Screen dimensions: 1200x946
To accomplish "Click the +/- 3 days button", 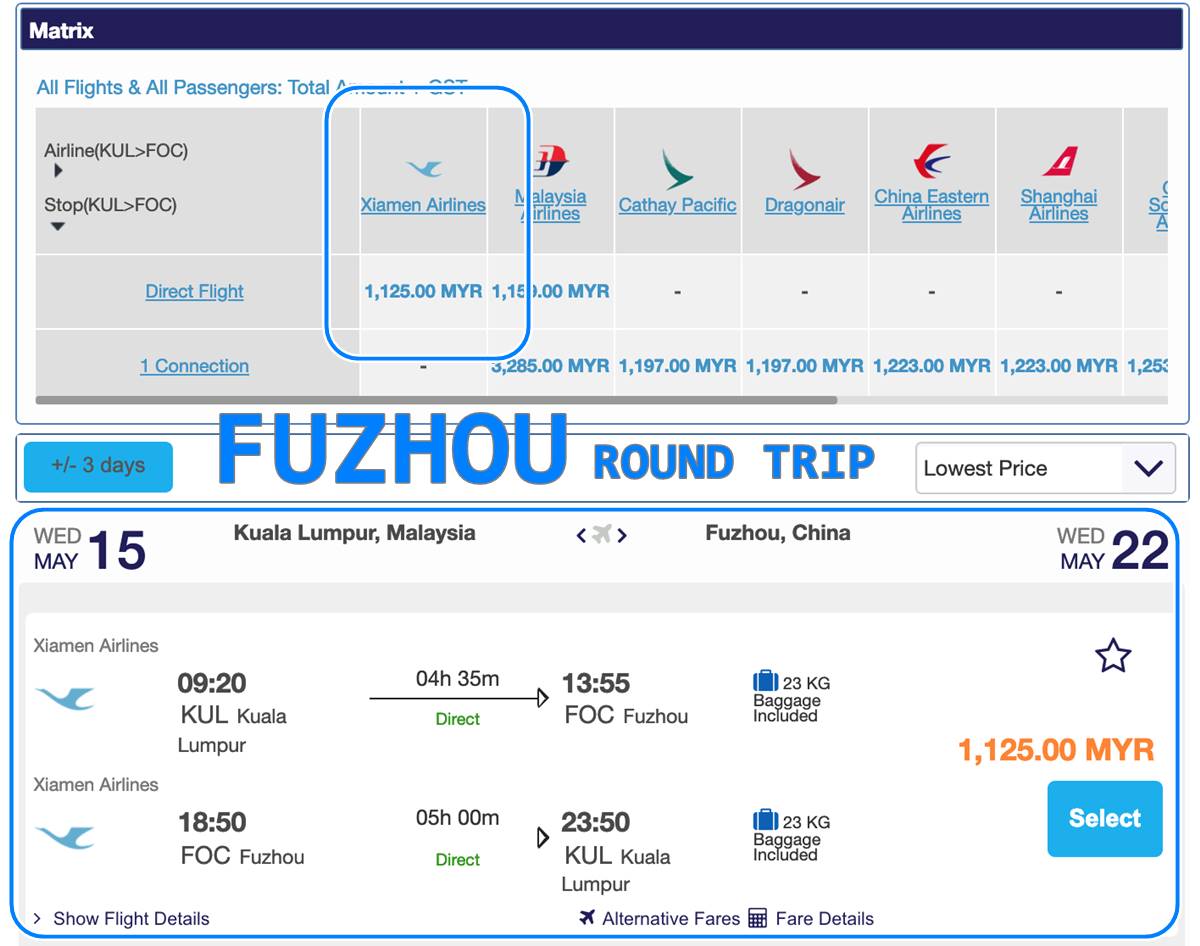I will click(x=98, y=466).
